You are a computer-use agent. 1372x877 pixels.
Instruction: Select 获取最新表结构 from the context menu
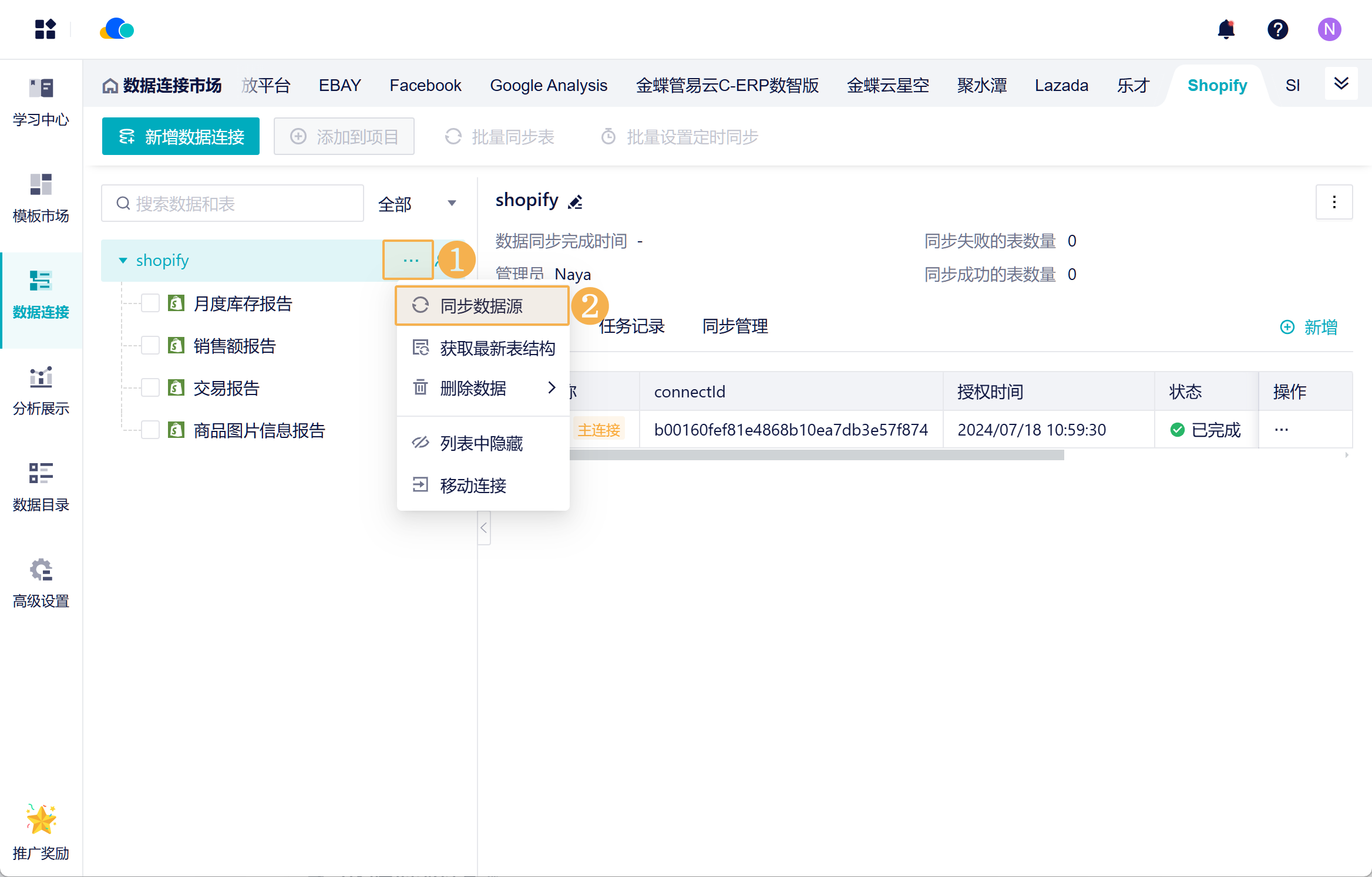tap(496, 348)
